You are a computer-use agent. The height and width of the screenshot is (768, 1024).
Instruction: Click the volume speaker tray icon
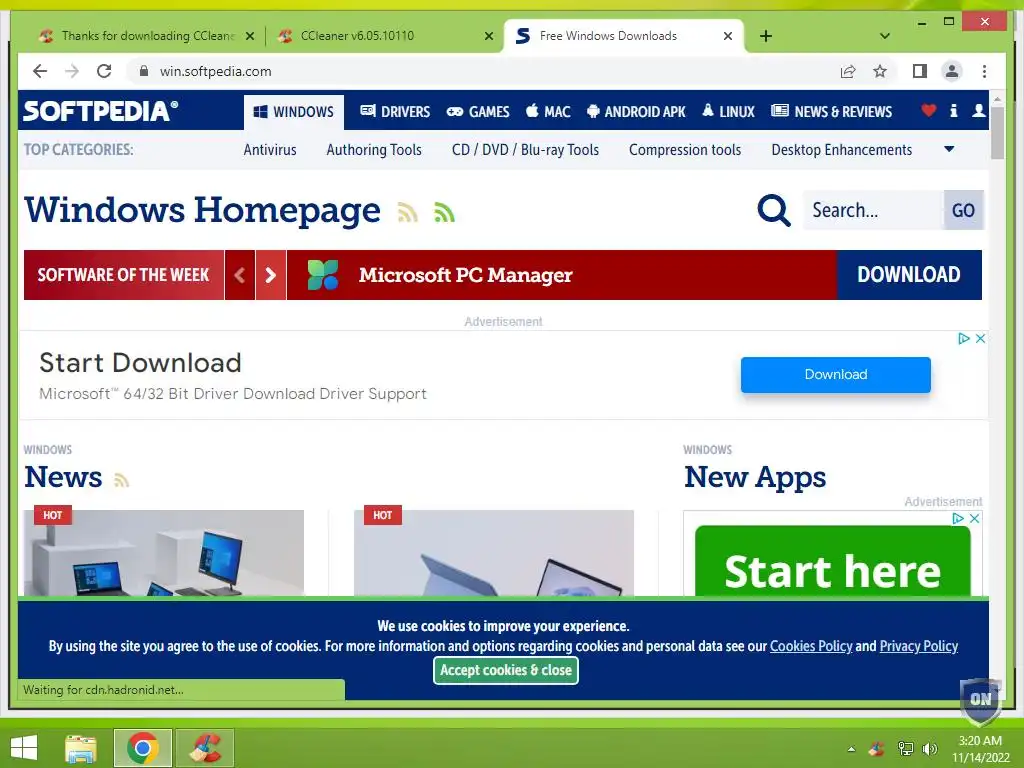929,749
